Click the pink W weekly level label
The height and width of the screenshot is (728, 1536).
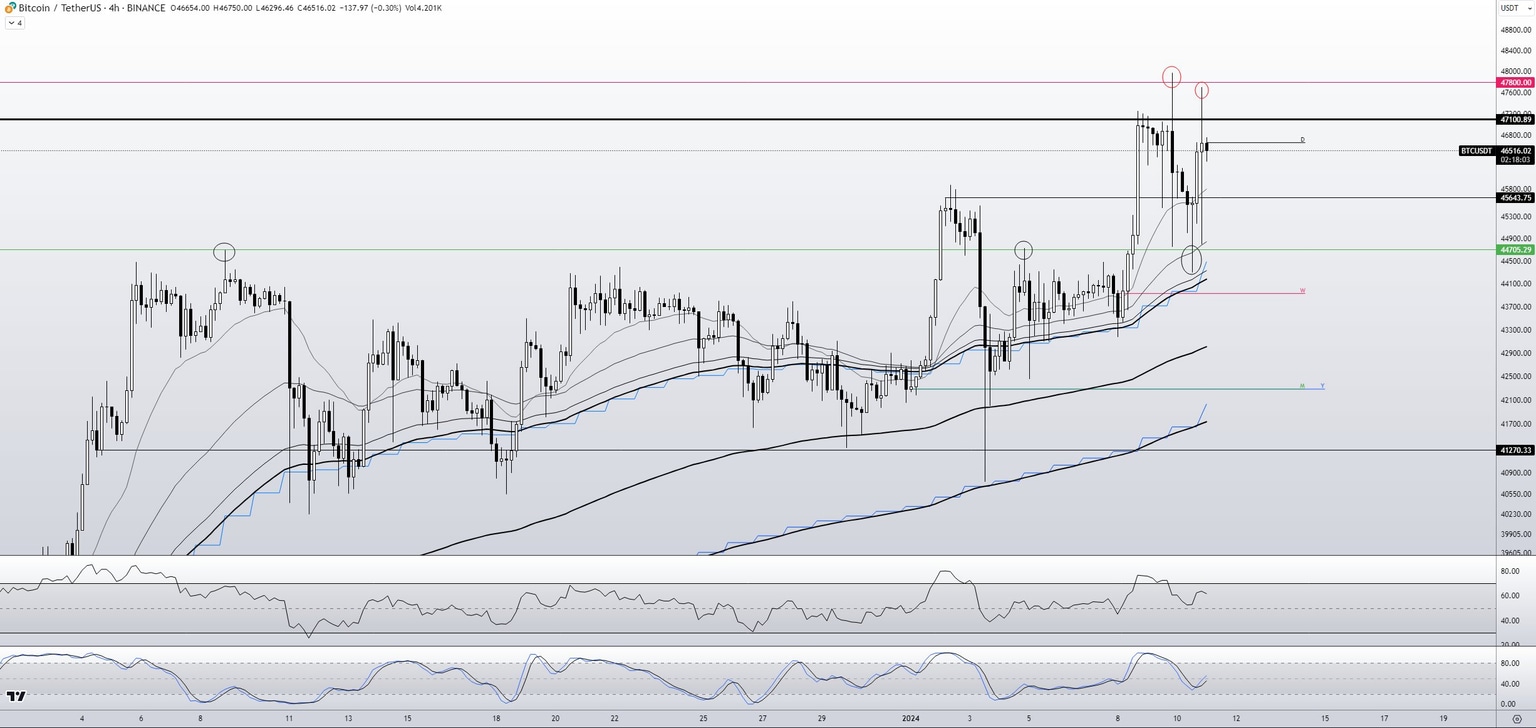1302,291
